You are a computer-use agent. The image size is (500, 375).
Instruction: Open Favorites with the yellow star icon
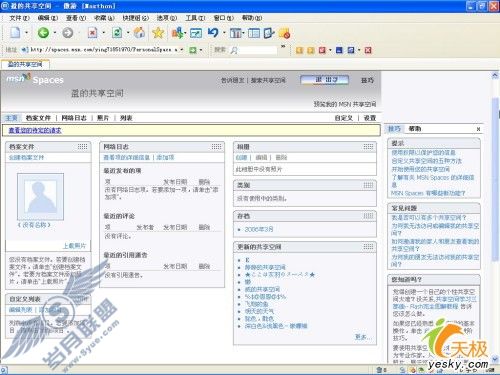tap(158, 33)
